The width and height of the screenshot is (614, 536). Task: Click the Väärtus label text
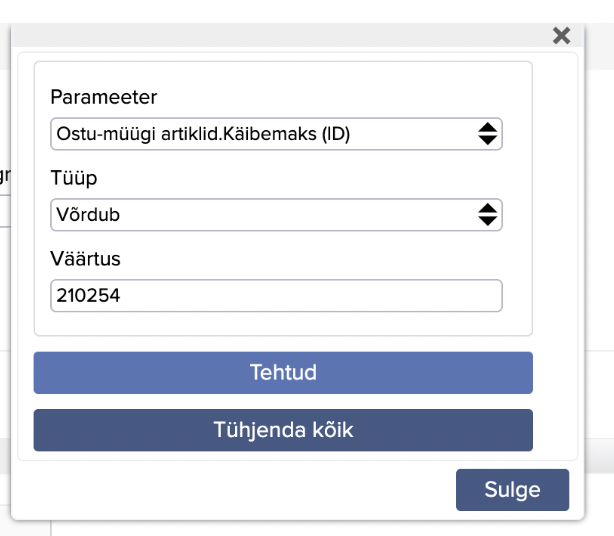[x=85, y=259]
